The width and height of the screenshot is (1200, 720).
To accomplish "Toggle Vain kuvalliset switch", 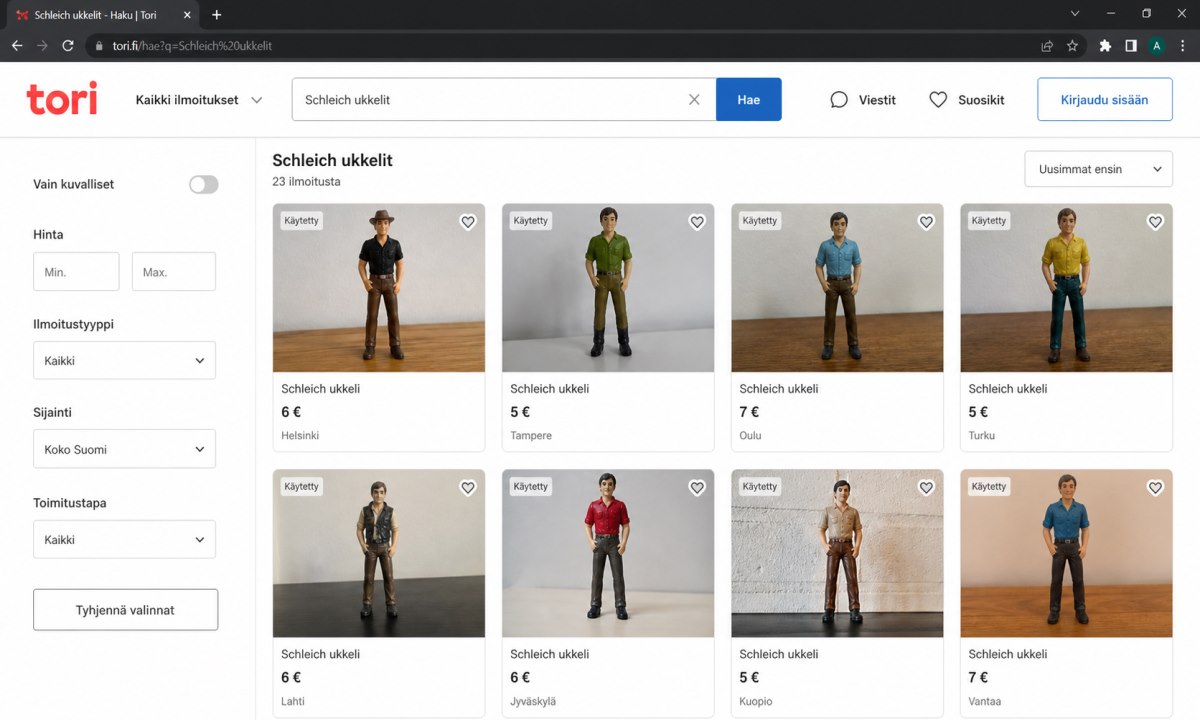I will coord(204,184).
